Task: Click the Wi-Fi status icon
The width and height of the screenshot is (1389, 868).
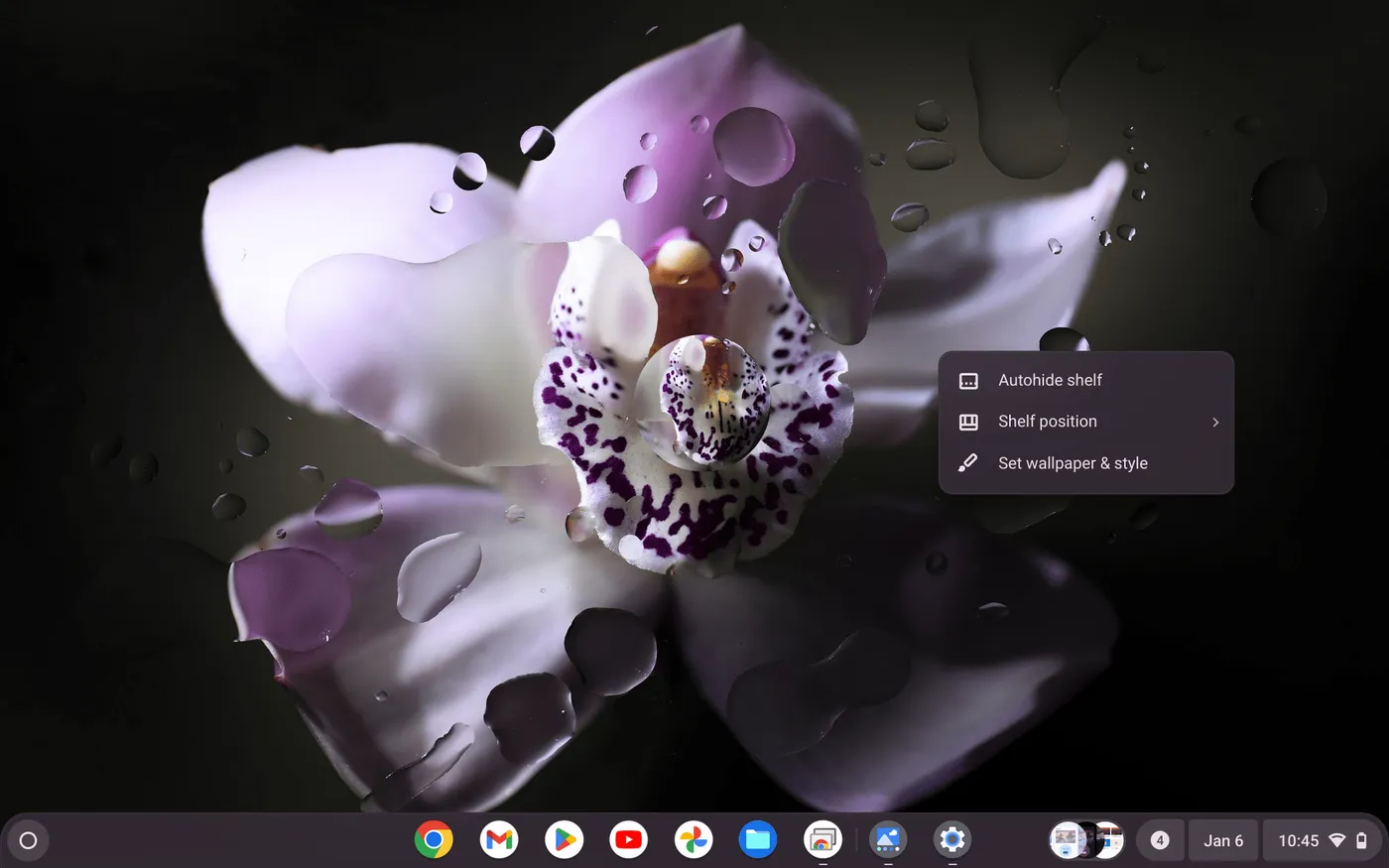Action: (1337, 840)
